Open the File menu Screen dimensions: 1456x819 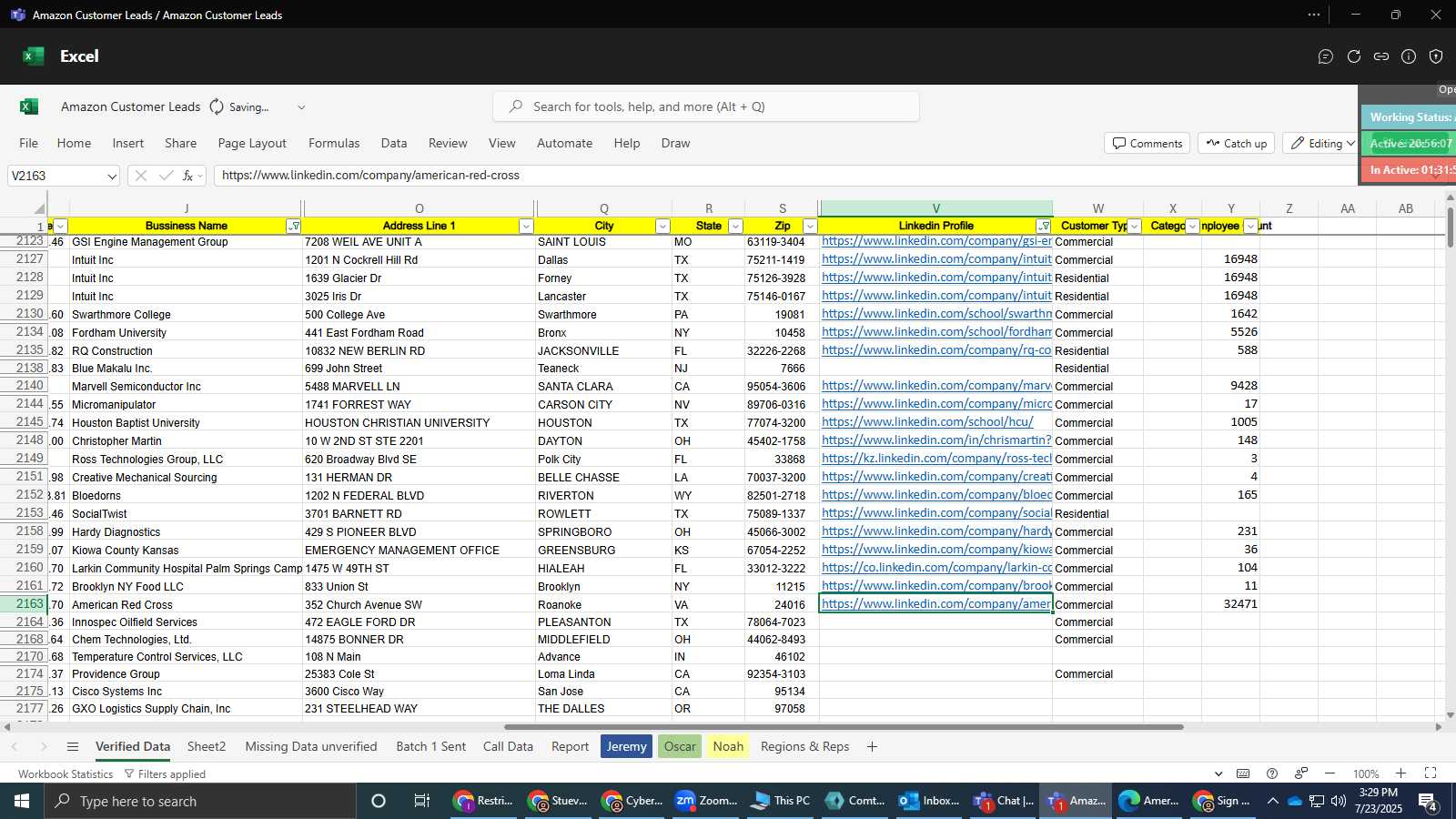tap(29, 143)
